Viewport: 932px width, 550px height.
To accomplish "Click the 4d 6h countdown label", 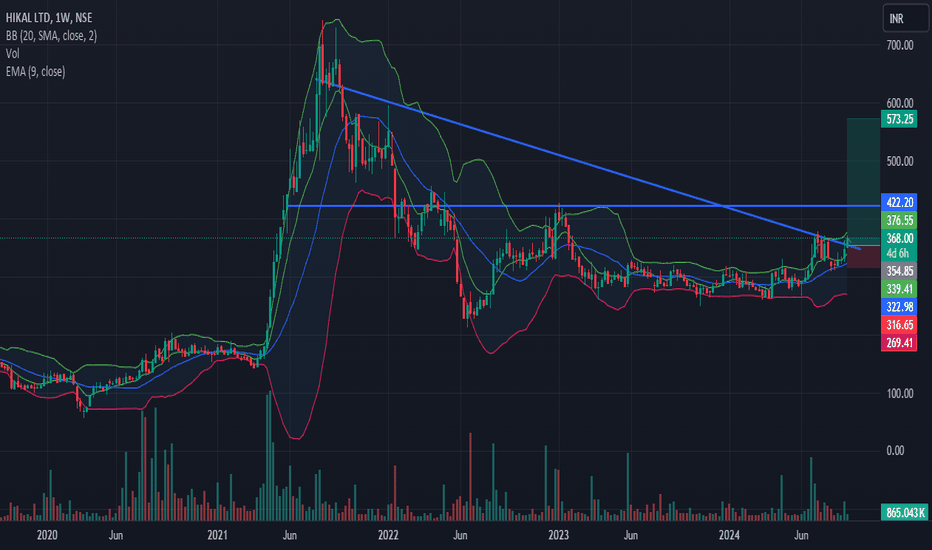I will click(898, 253).
